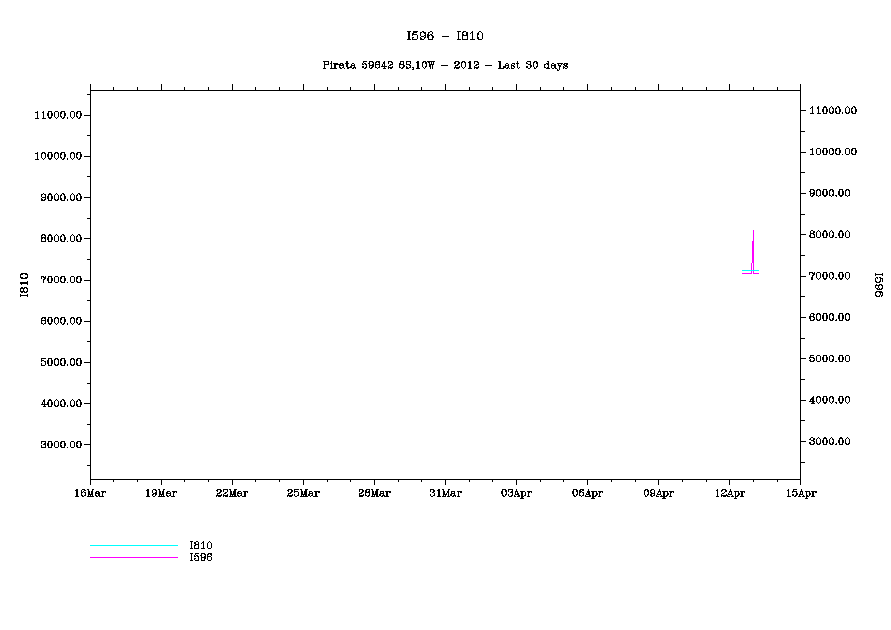Click the 16Mar date tick label
Viewport: 891px width, 630px height.
[90, 493]
